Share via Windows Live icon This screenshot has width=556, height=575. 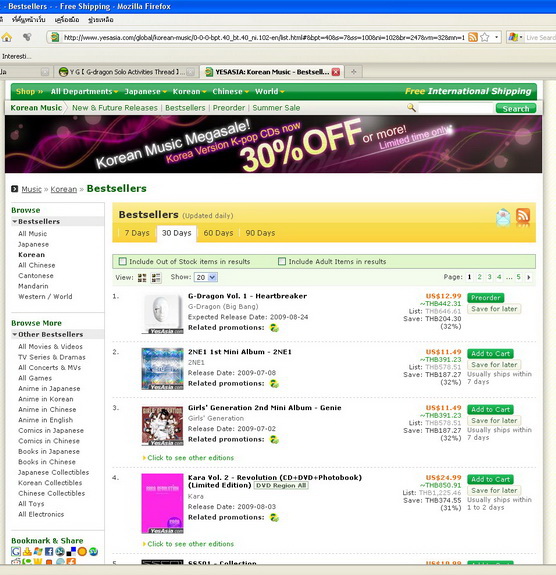[x=38, y=551]
